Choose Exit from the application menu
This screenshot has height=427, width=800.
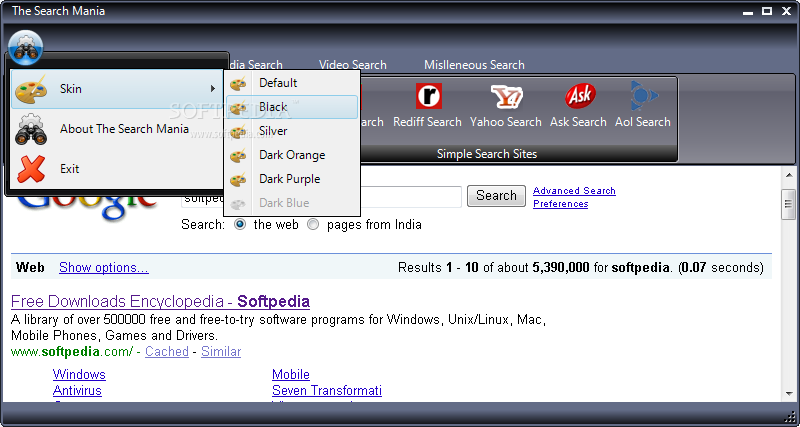[117, 169]
